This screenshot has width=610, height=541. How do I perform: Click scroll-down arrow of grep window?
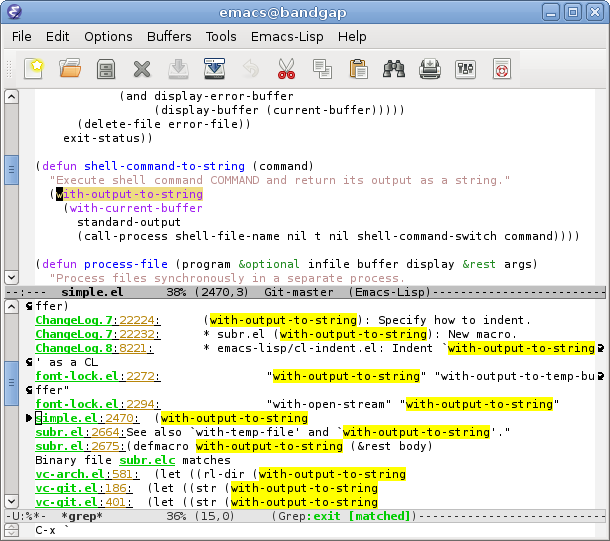pyautogui.click(x=11, y=501)
